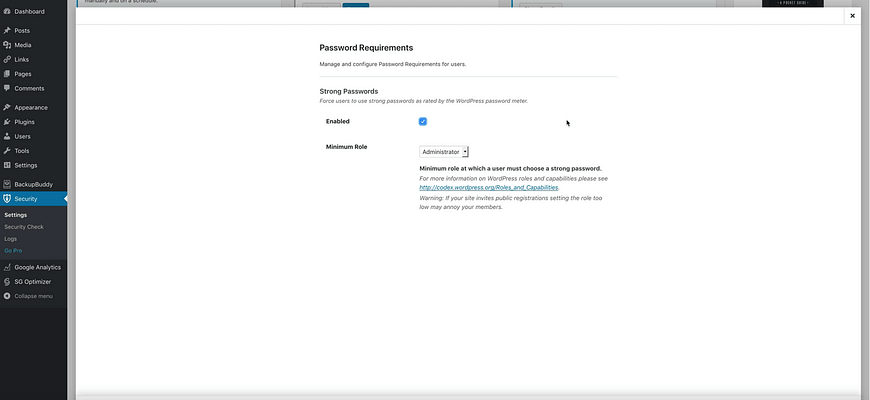Click the Users person icon

pyautogui.click(x=7, y=136)
